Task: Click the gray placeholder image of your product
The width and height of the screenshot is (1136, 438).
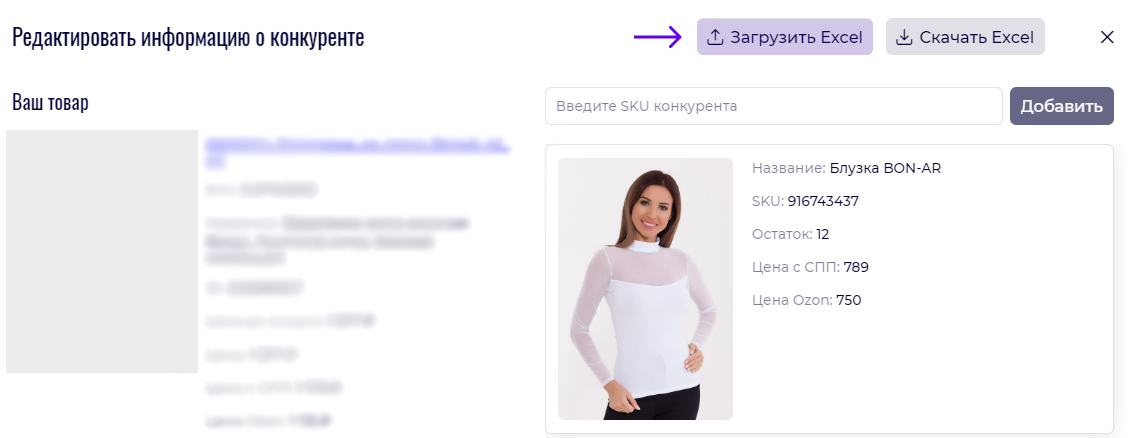Action: pyautogui.click(x=102, y=251)
